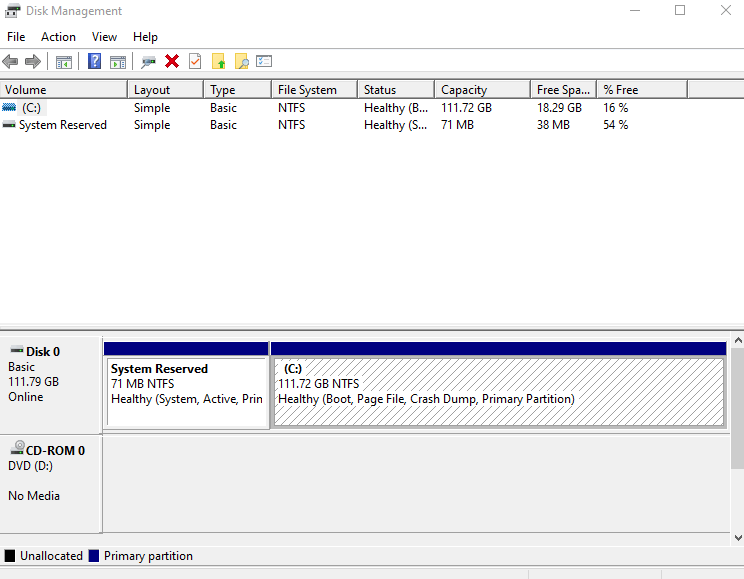The width and height of the screenshot is (744, 579).
Task: Click the red X Delete icon
Action: coord(172,61)
